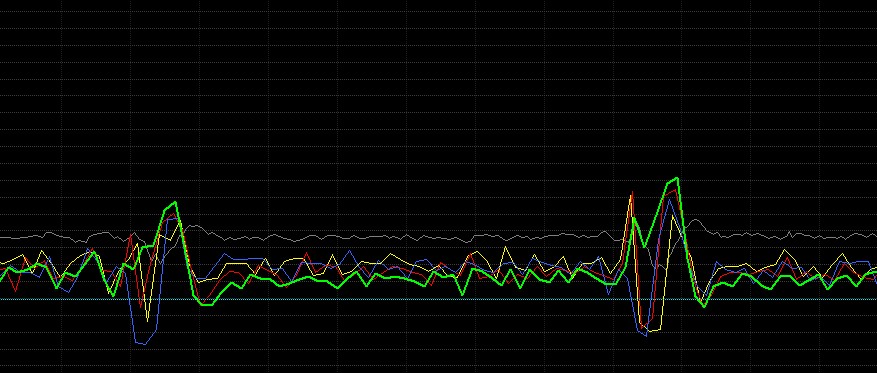Select blue line peak in right spike
Viewport: 877px width, 373px height.
(669, 199)
